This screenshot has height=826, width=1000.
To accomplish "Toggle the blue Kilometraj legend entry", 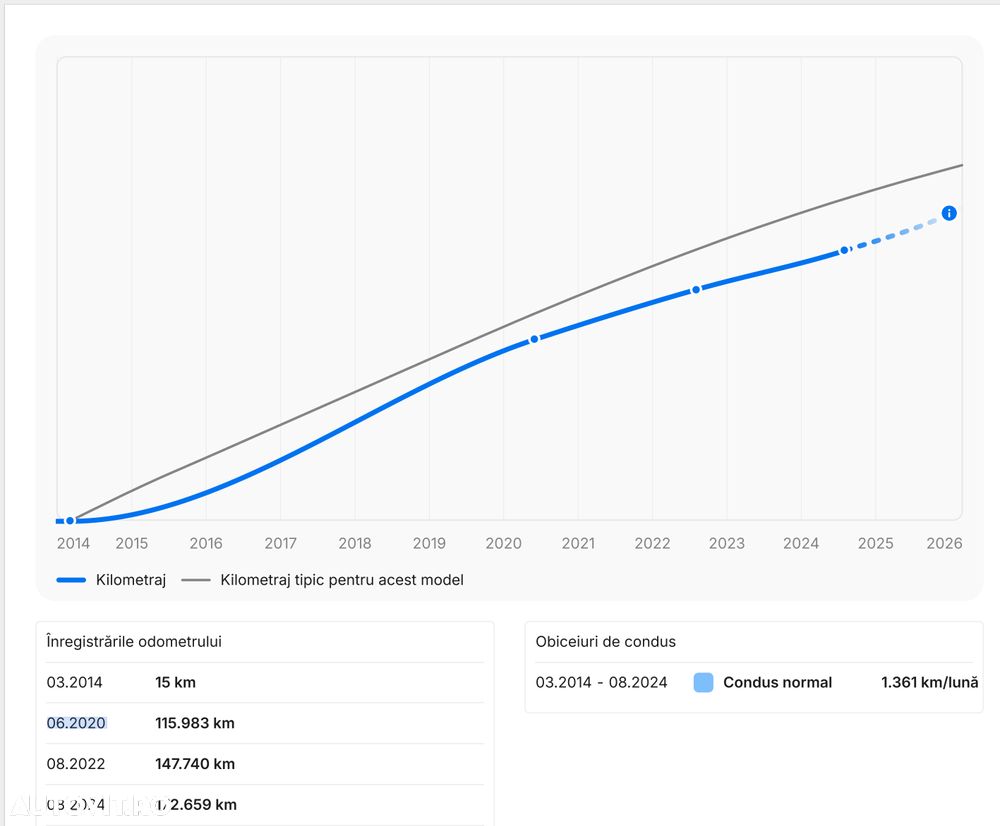I will point(111,580).
